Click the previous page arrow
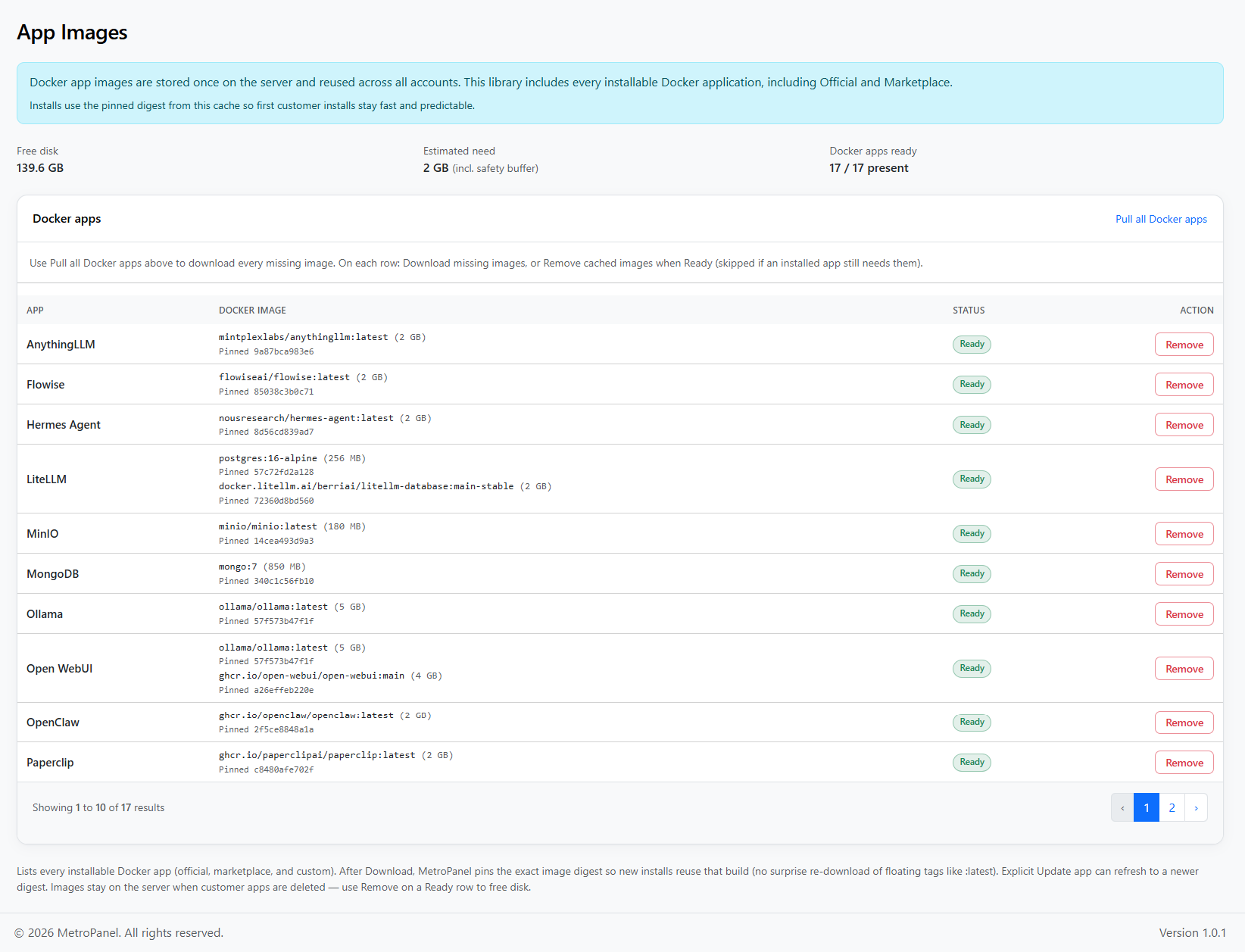The width and height of the screenshot is (1245, 952). click(x=1122, y=807)
